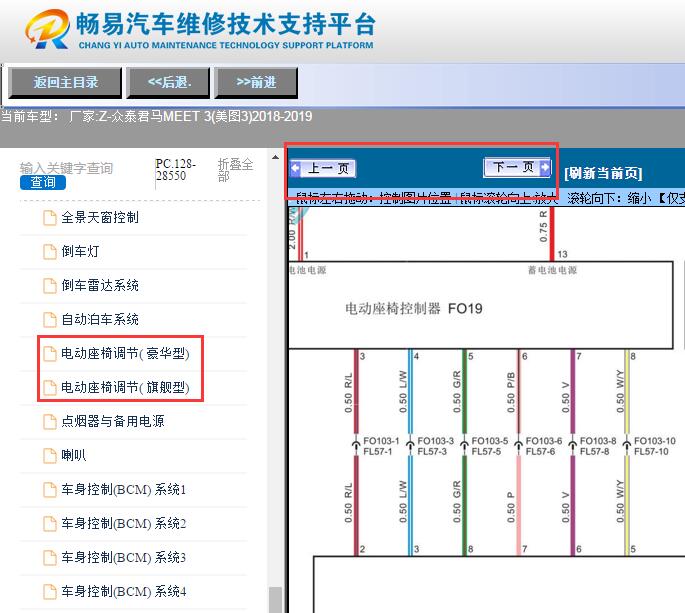Click the 电动座椅控制器 FO19 module label
The image size is (685, 613).
[414, 308]
